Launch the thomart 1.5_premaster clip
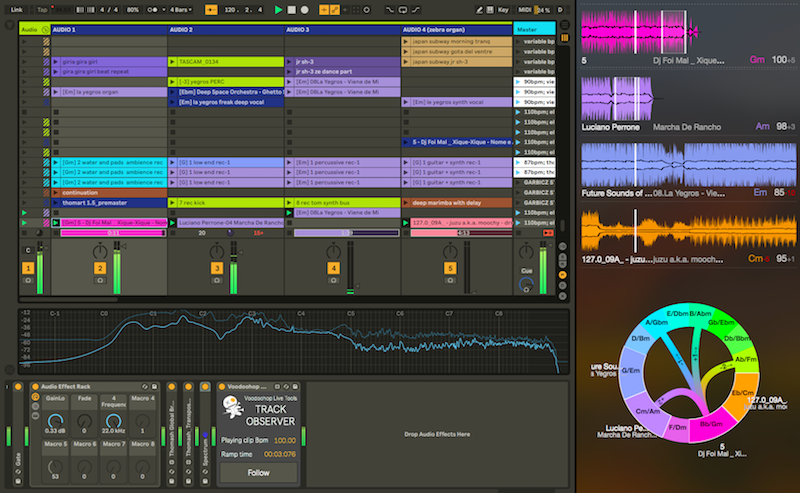 point(56,203)
